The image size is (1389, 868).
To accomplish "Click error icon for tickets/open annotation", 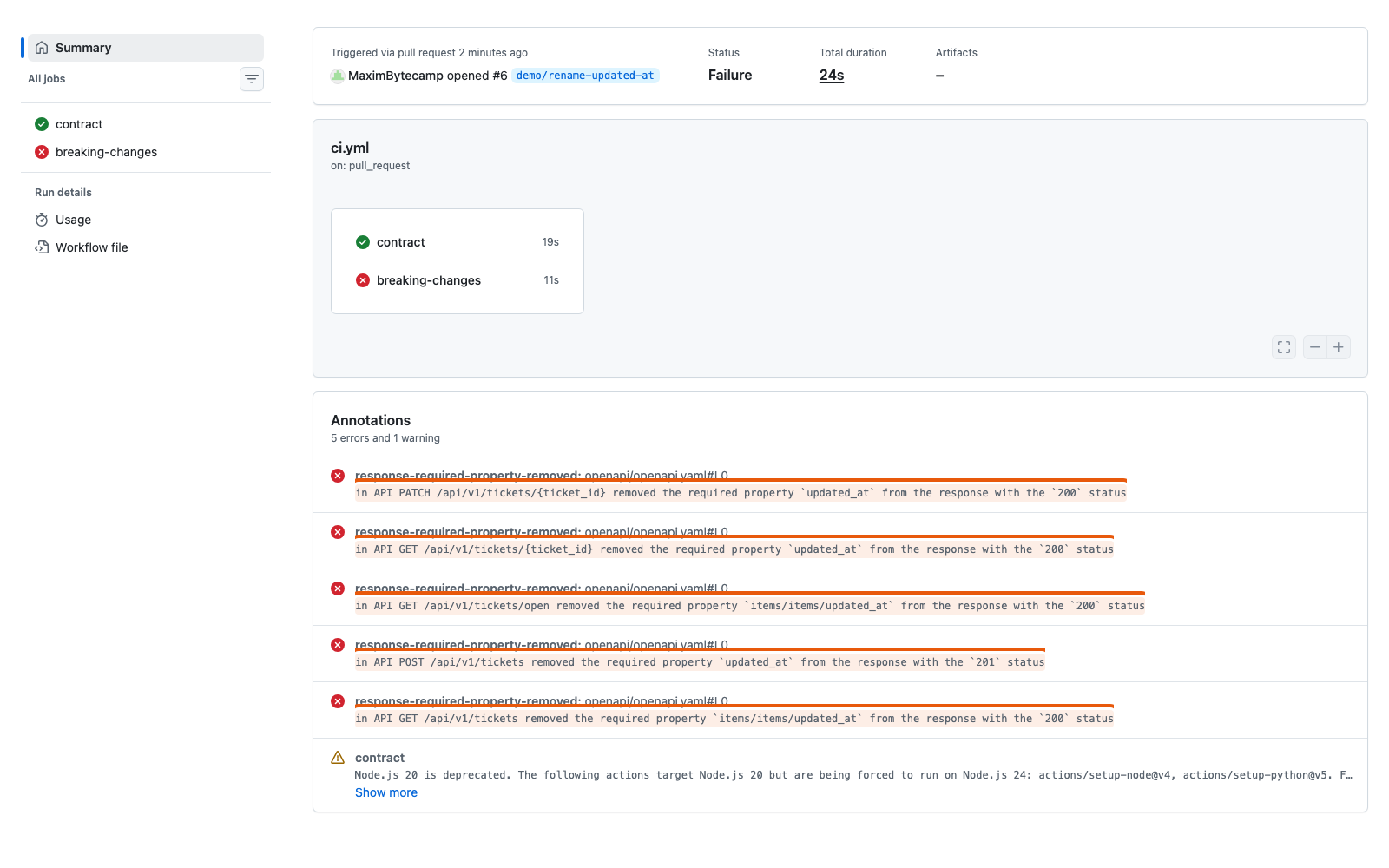I will click(338, 589).
